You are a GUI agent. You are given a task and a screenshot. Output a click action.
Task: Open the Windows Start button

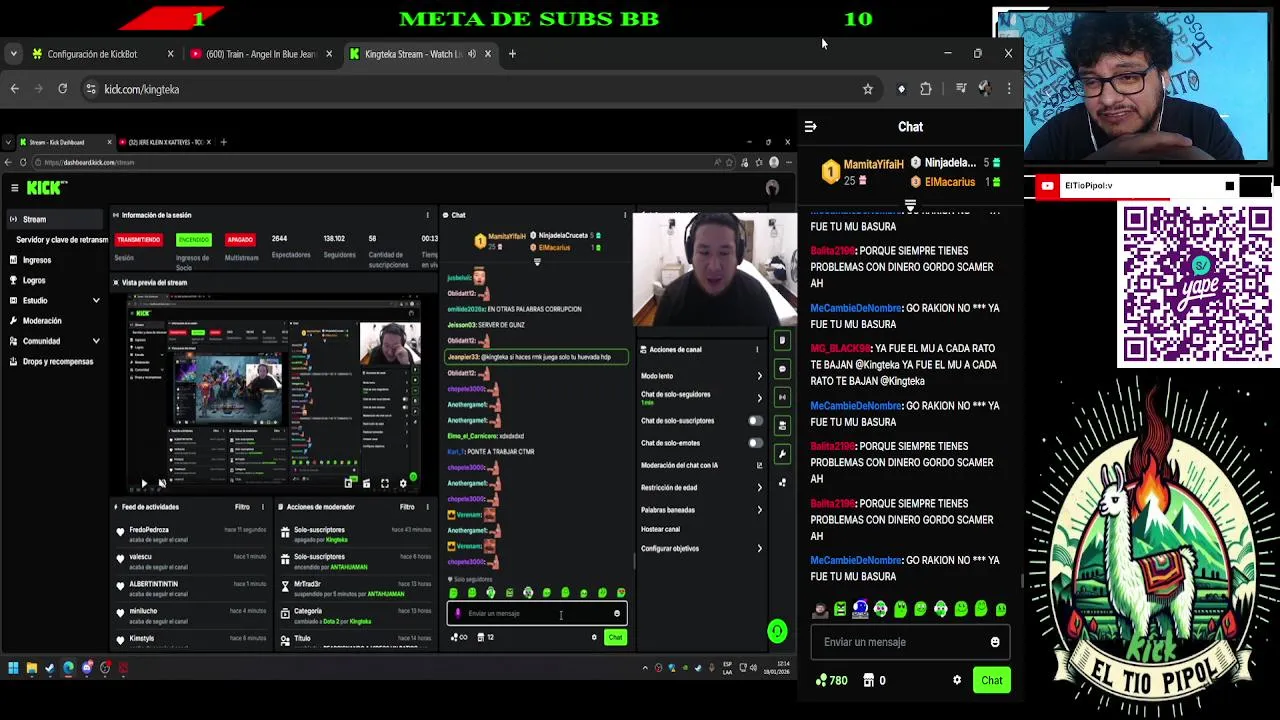coord(13,668)
